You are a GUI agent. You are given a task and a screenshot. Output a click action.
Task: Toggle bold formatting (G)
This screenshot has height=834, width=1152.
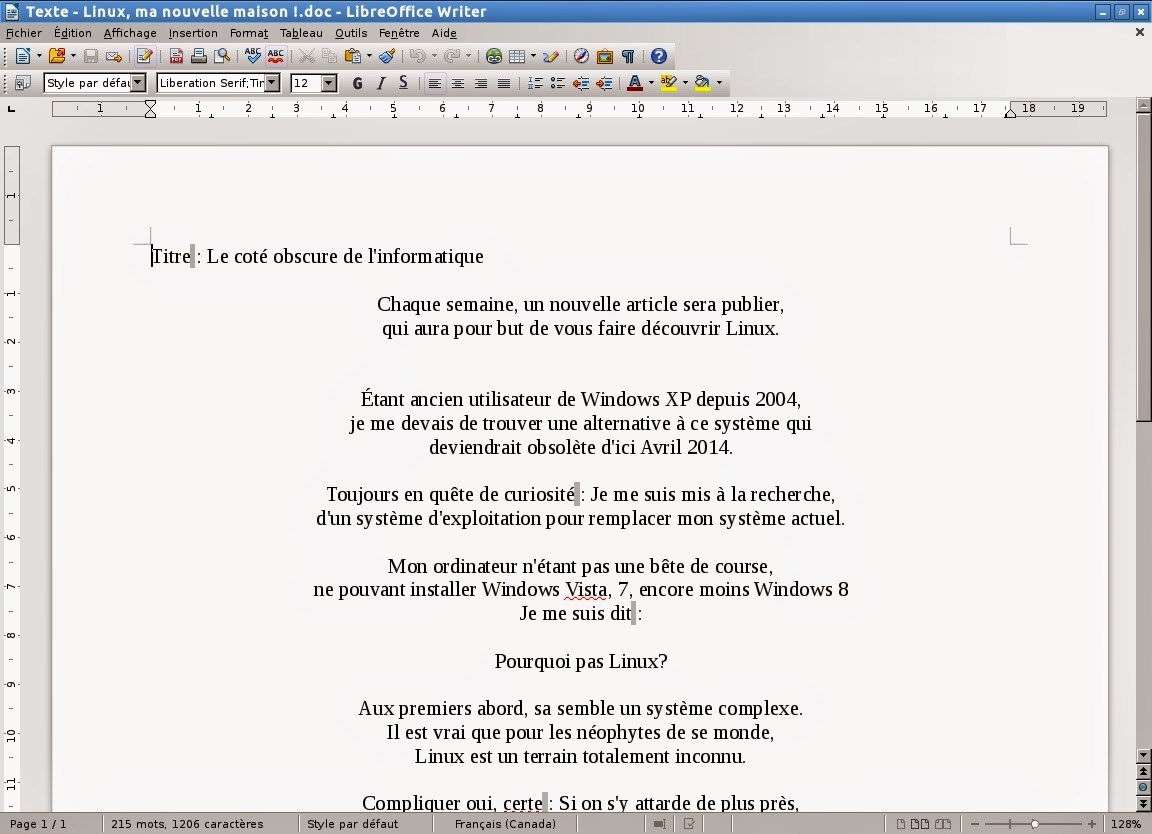click(358, 83)
